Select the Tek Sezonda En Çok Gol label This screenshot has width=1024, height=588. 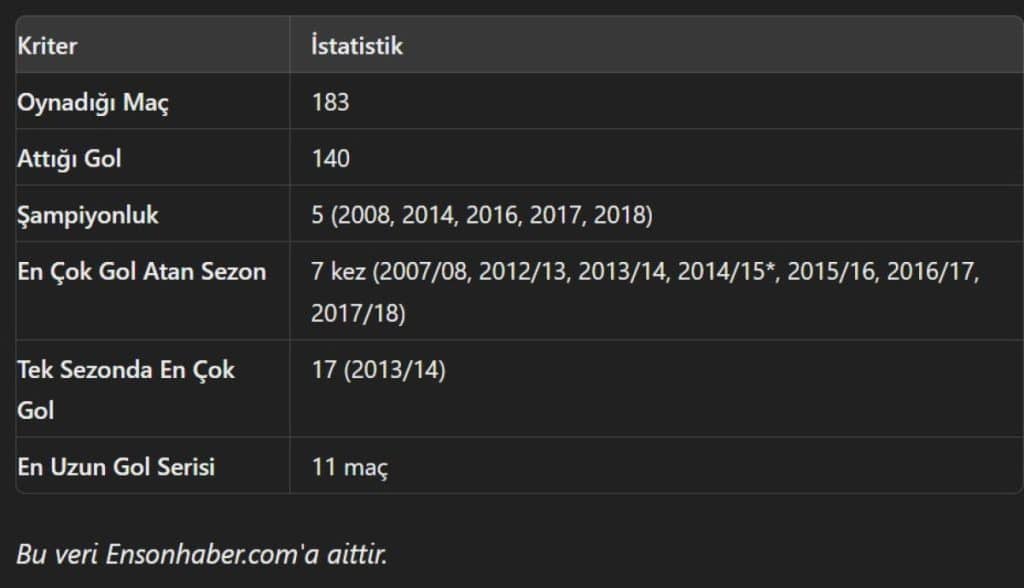[125, 390]
